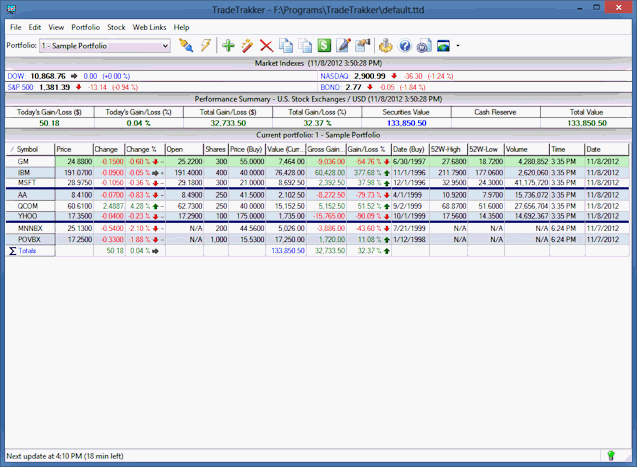The image size is (637, 467).
Task: Sort by the Shares column header
Action: [216, 149]
